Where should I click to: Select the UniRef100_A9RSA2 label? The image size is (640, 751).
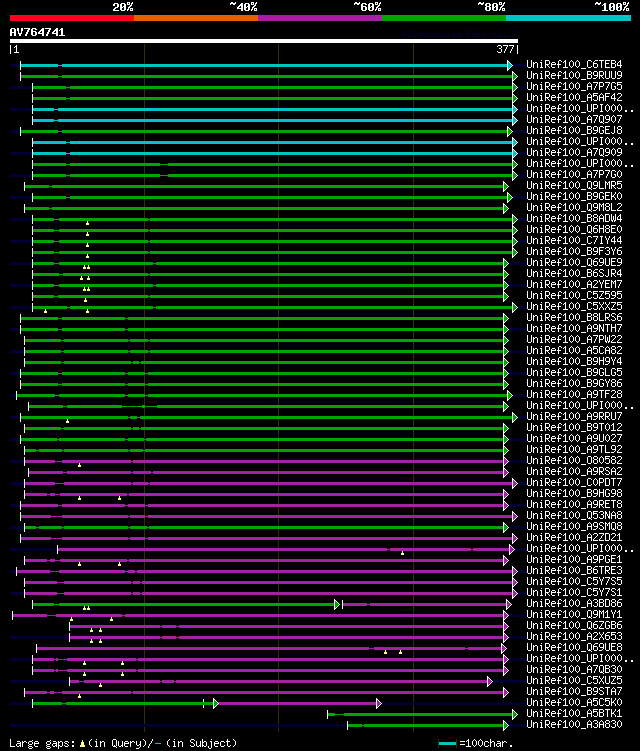pos(574,472)
